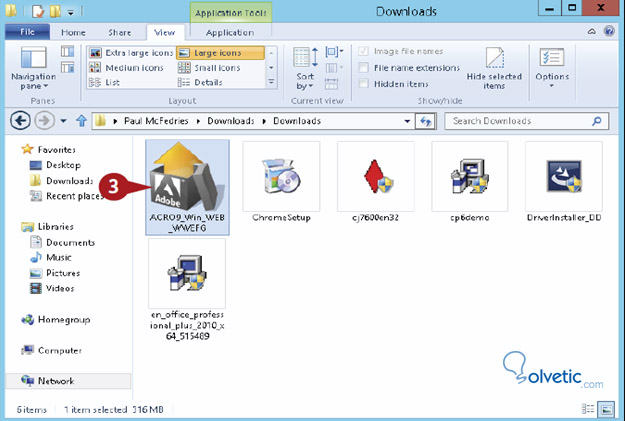Image resolution: width=625 pixels, height=421 pixels.
Task: Go back with the Back arrow
Action: pos(20,120)
